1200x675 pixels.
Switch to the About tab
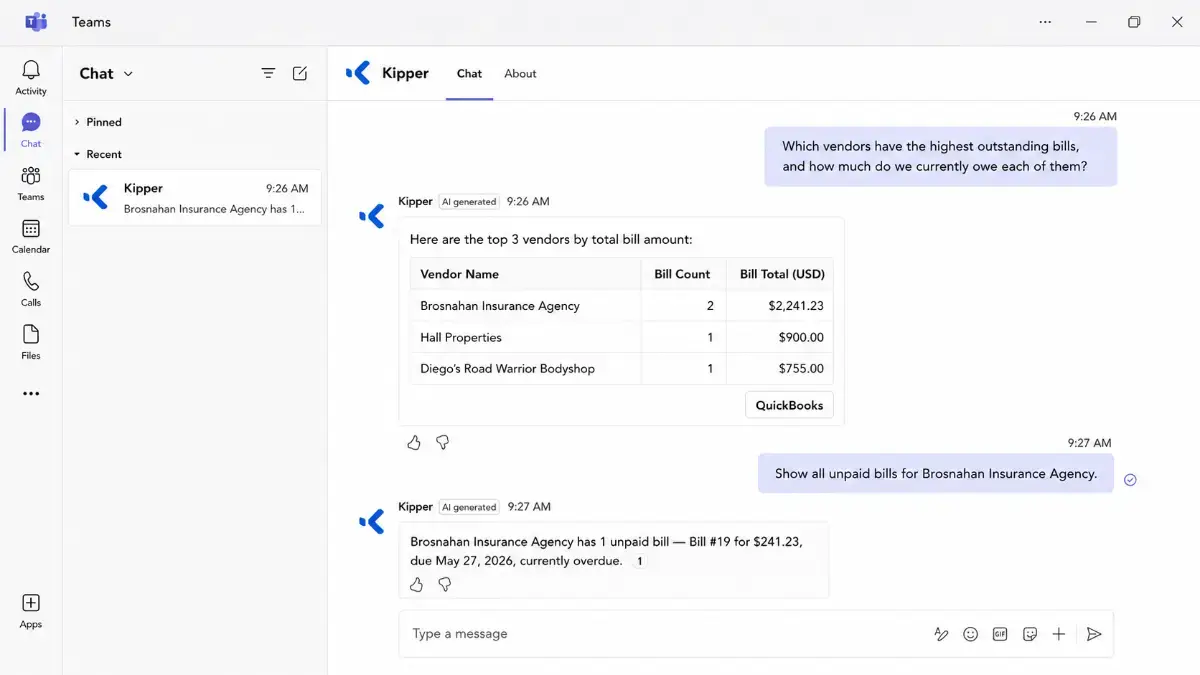pos(520,73)
